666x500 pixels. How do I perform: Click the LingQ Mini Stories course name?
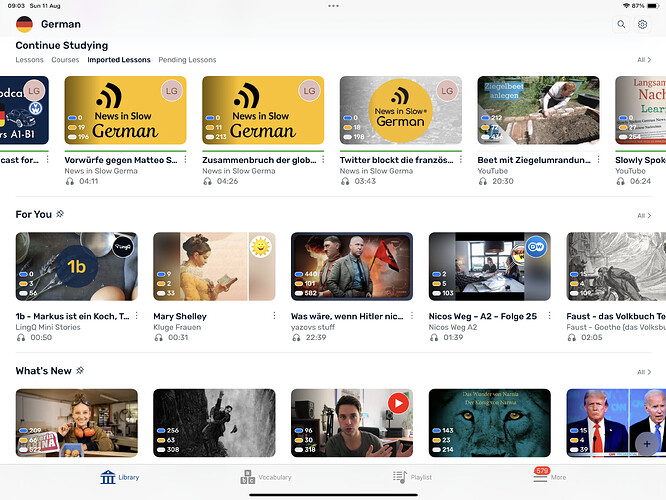coord(48,327)
